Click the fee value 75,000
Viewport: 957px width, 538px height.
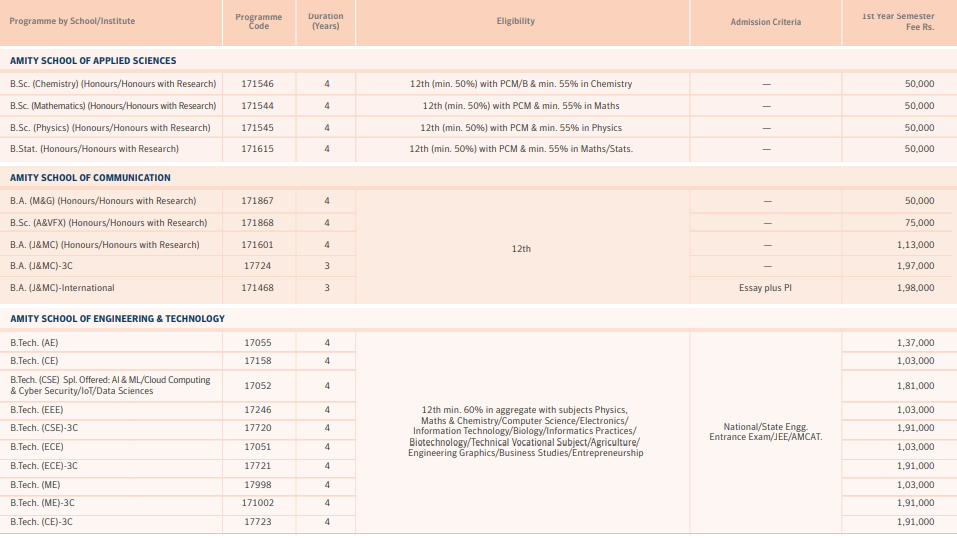919,223
